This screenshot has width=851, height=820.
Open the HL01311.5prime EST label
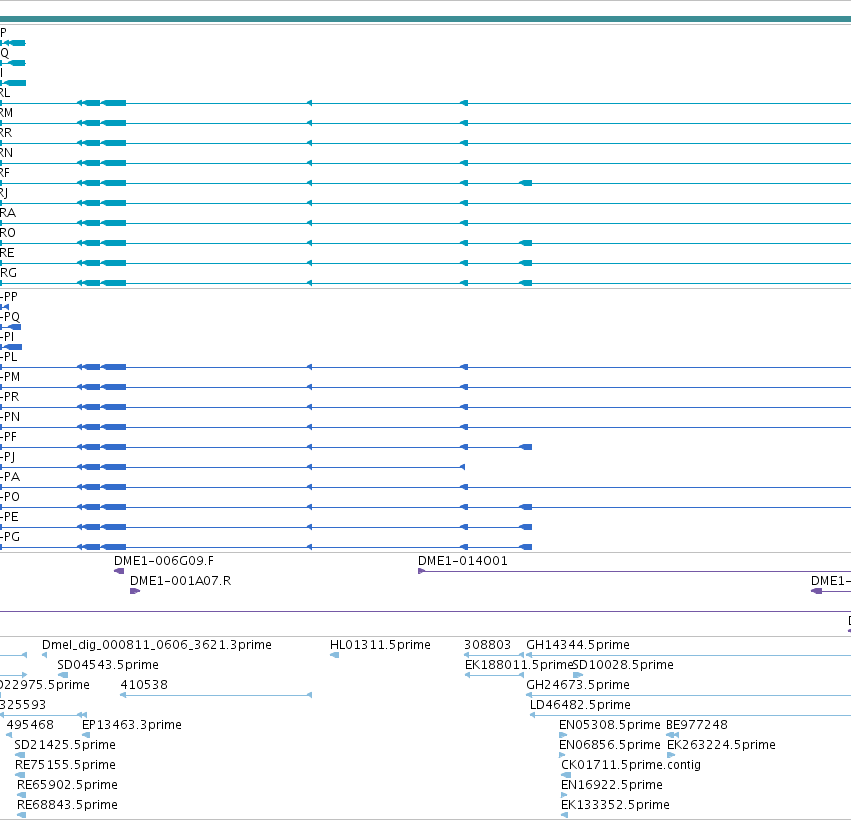point(380,645)
